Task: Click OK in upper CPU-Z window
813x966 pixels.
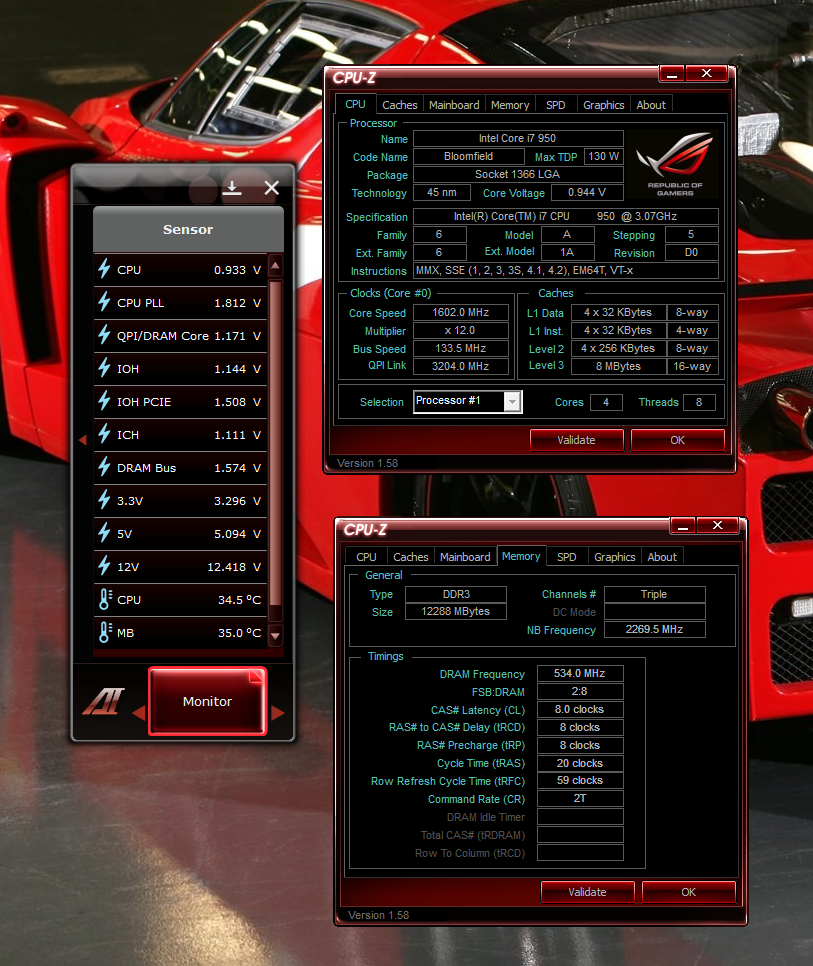Action: tap(678, 440)
